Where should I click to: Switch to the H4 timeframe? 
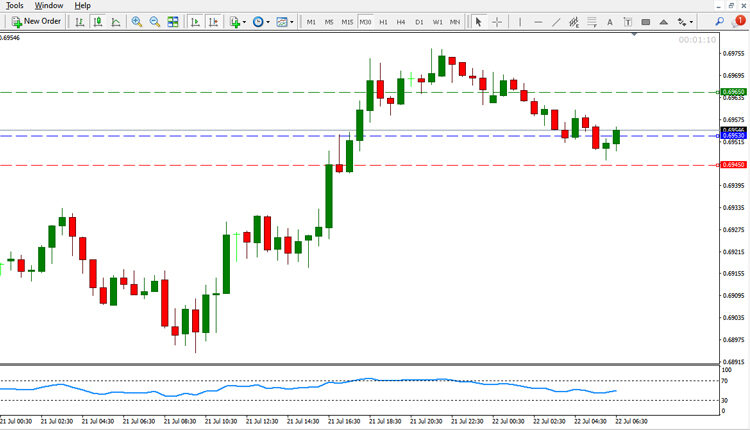[401, 22]
